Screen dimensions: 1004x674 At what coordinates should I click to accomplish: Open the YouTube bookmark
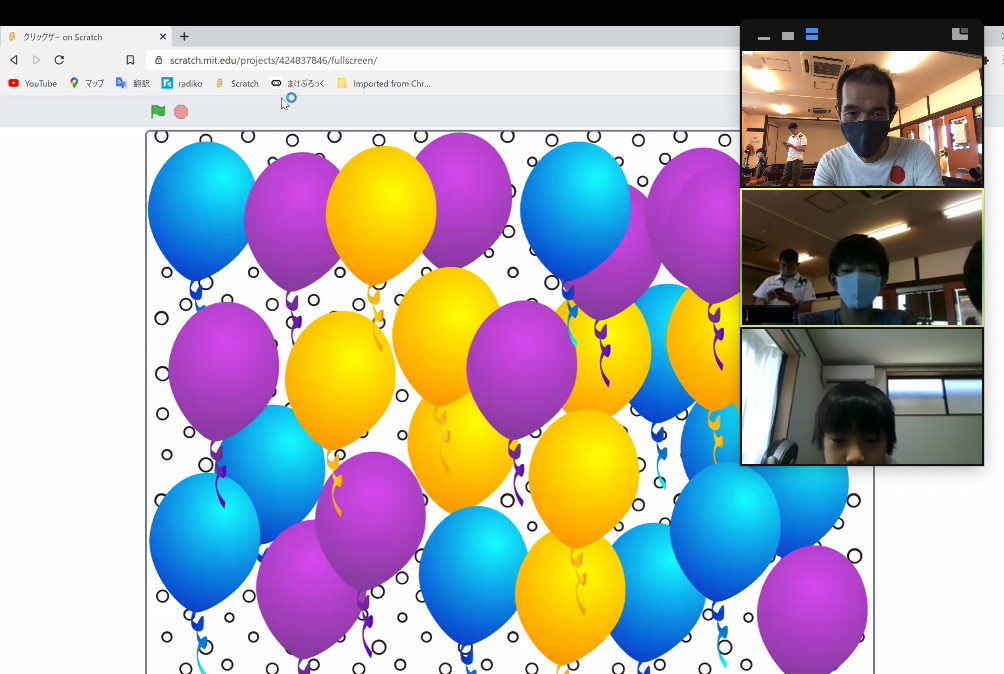click(33, 83)
